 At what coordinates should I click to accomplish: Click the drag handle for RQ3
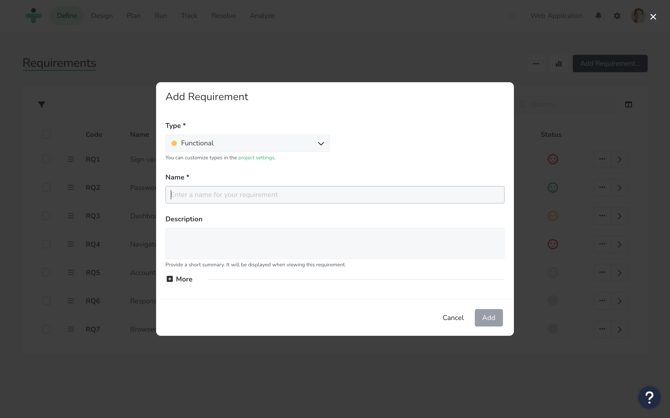coord(71,216)
